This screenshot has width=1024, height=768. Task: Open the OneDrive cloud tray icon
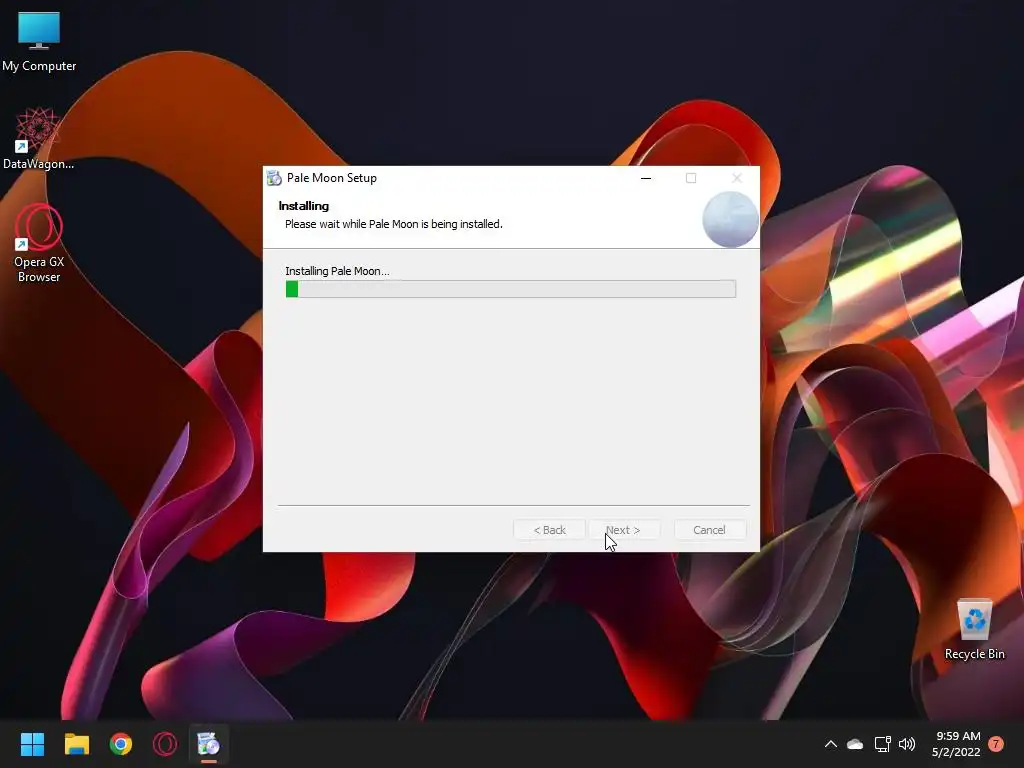[x=855, y=744]
